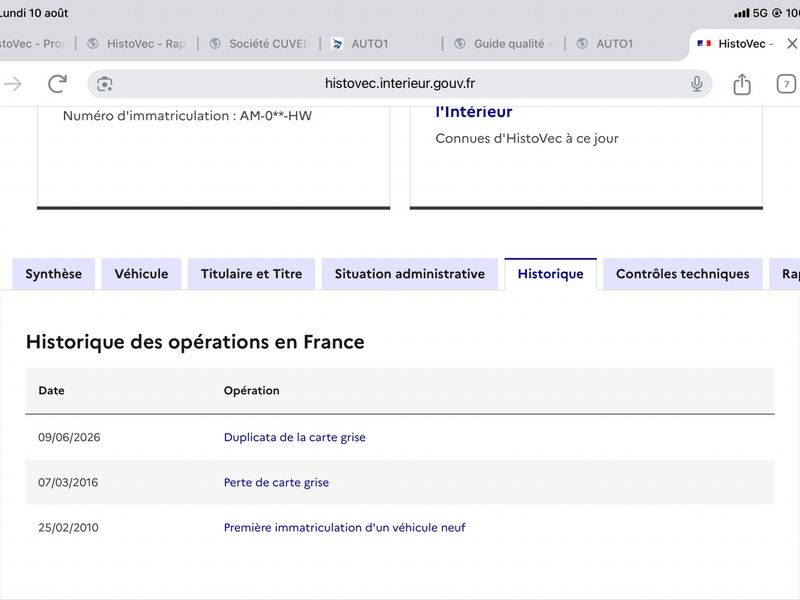The image size is (800, 600).
Task: Open the tab overview showing 7 tabs
Action: pos(786,84)
